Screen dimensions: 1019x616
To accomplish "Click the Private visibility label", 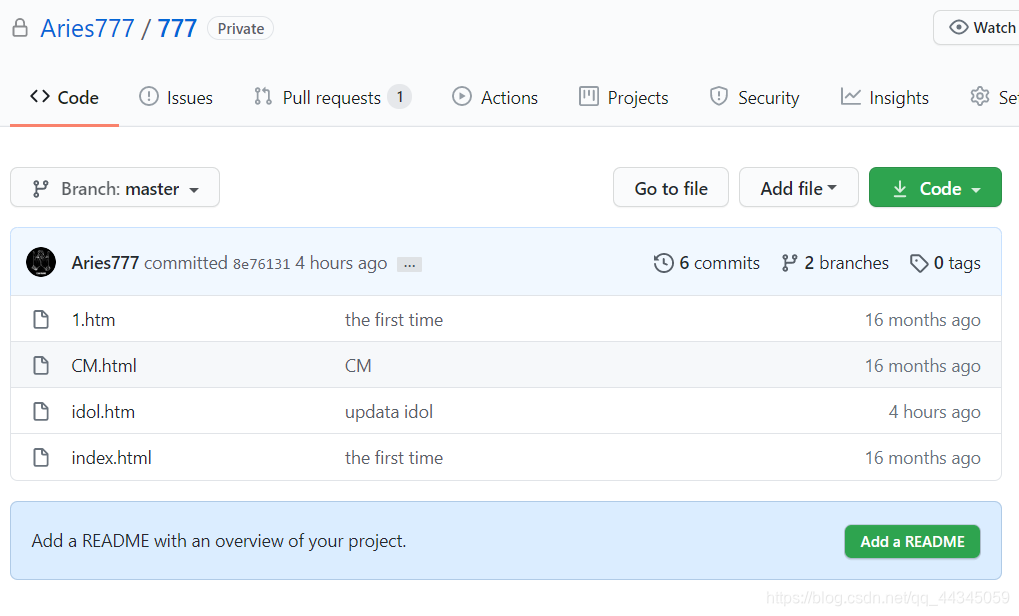I will click(240, 29).
